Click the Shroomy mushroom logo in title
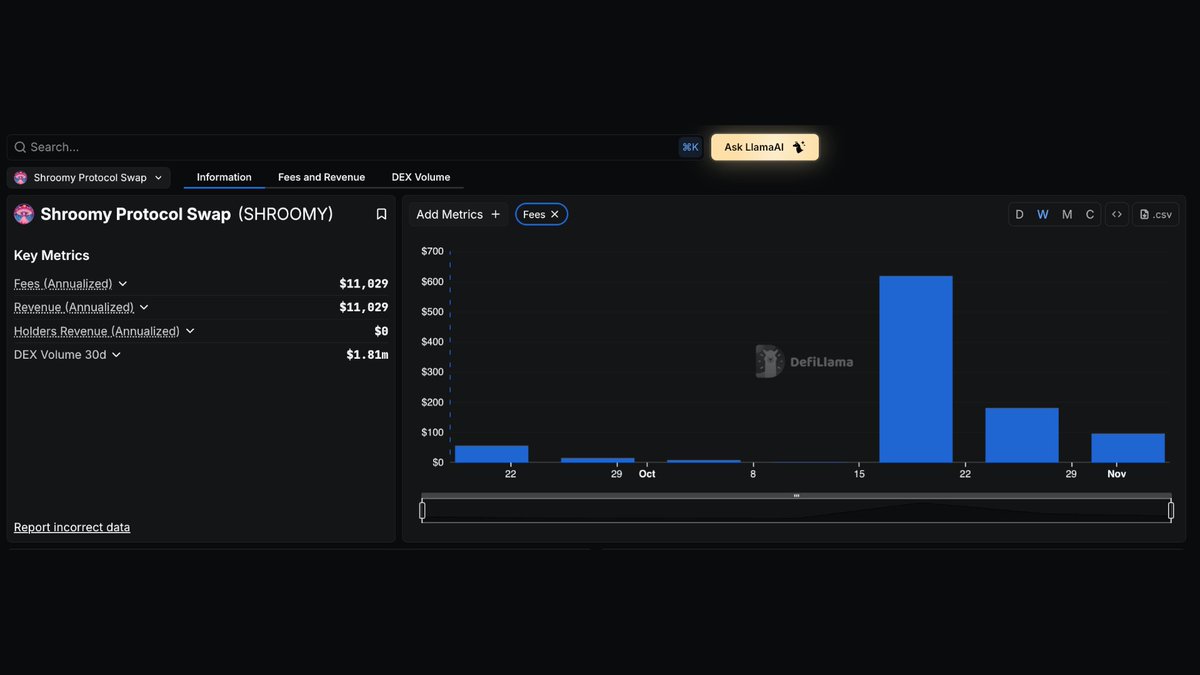 [24, 214]
